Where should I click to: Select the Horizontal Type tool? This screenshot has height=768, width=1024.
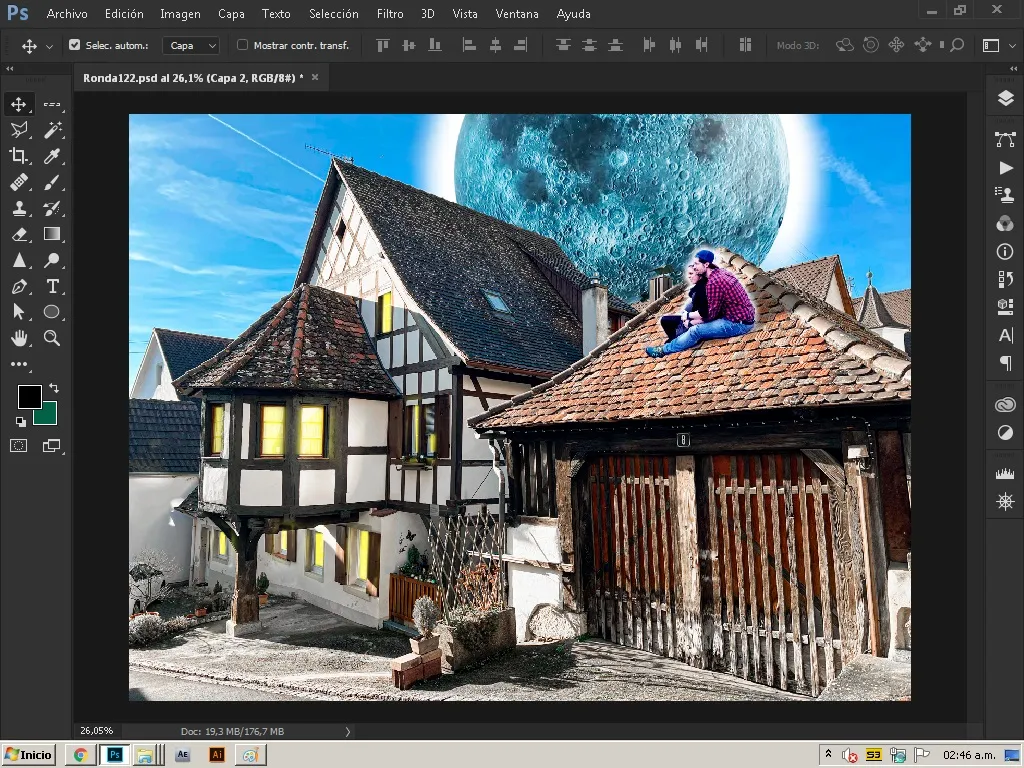coord(52,286)
